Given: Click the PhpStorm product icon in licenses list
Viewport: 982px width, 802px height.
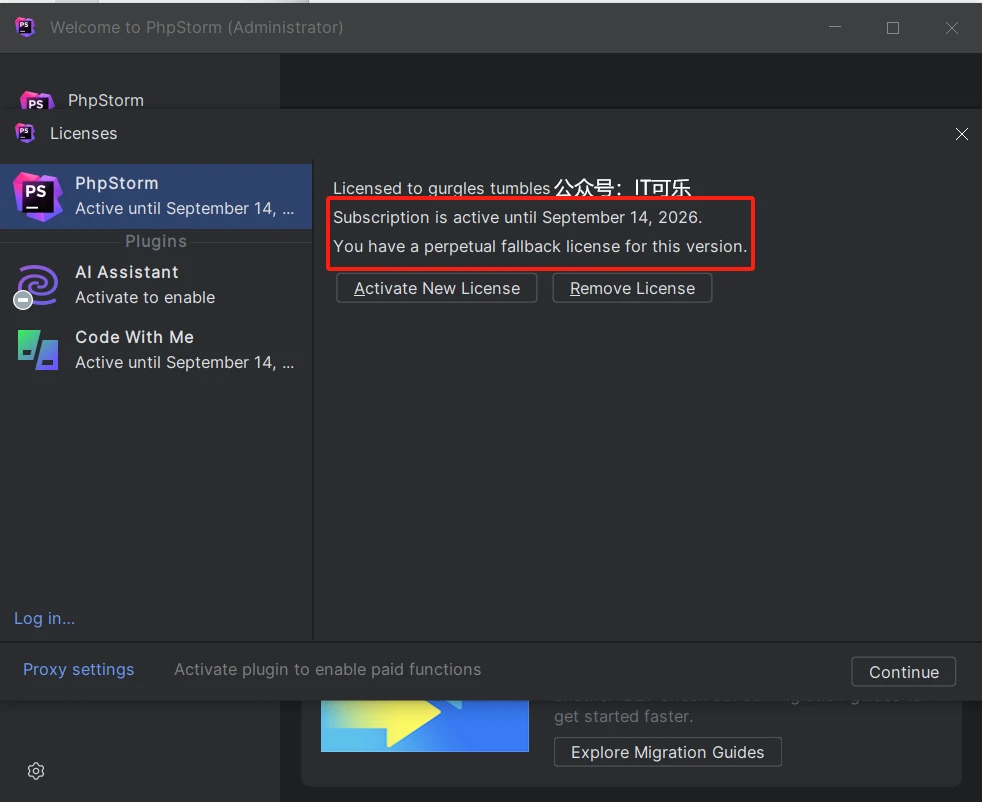Looking at the screenshot, I should pos(38,197).
